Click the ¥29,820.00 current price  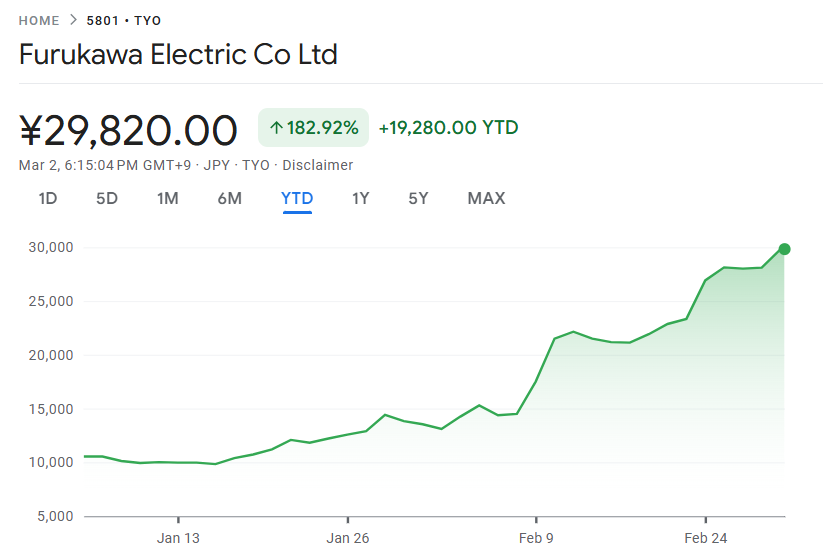(128, 130)
